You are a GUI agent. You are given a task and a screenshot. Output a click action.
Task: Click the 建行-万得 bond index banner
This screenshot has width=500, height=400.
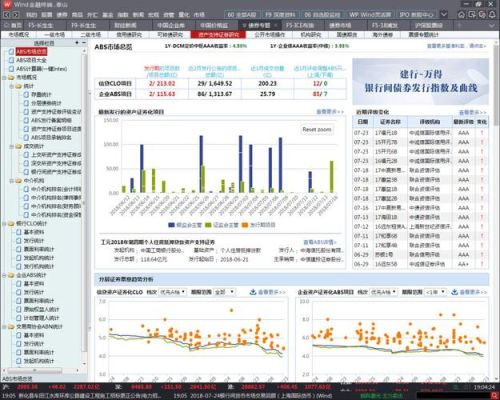tap(421, 81)
